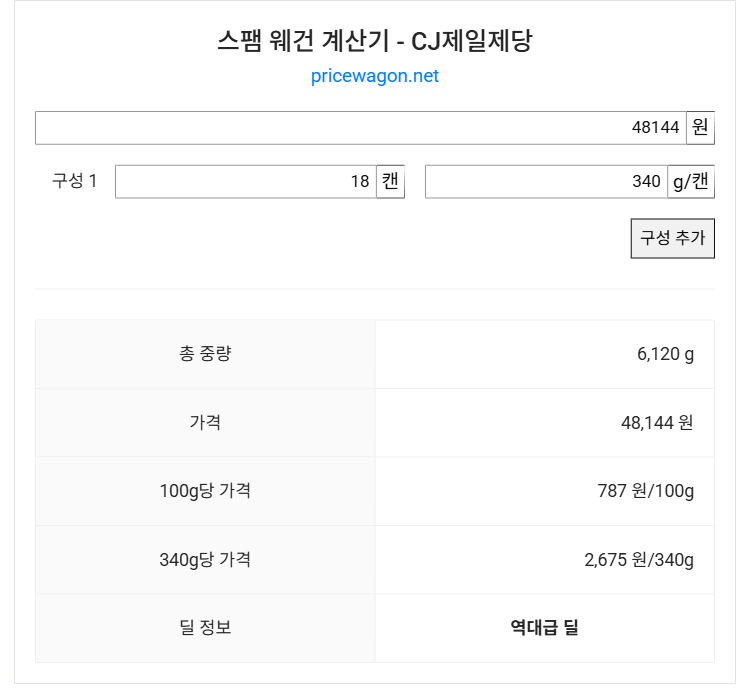The width and height of the screenshot is (750, 696).
Task: Select the 총 중량 row label
Action: coord(205,354)
